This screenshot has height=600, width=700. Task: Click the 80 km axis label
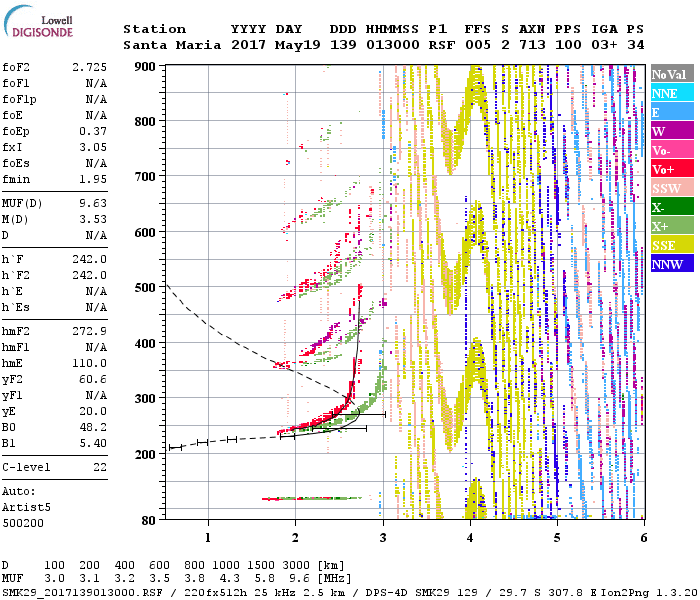(x=148, y=520)
